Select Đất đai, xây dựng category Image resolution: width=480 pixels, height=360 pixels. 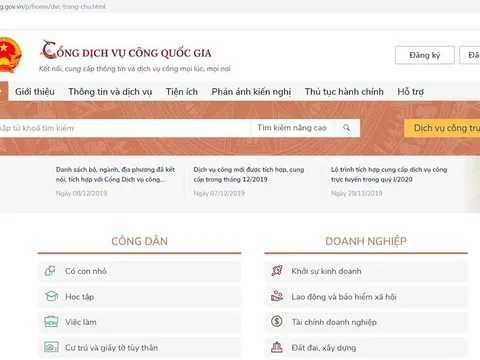(366, 347)
